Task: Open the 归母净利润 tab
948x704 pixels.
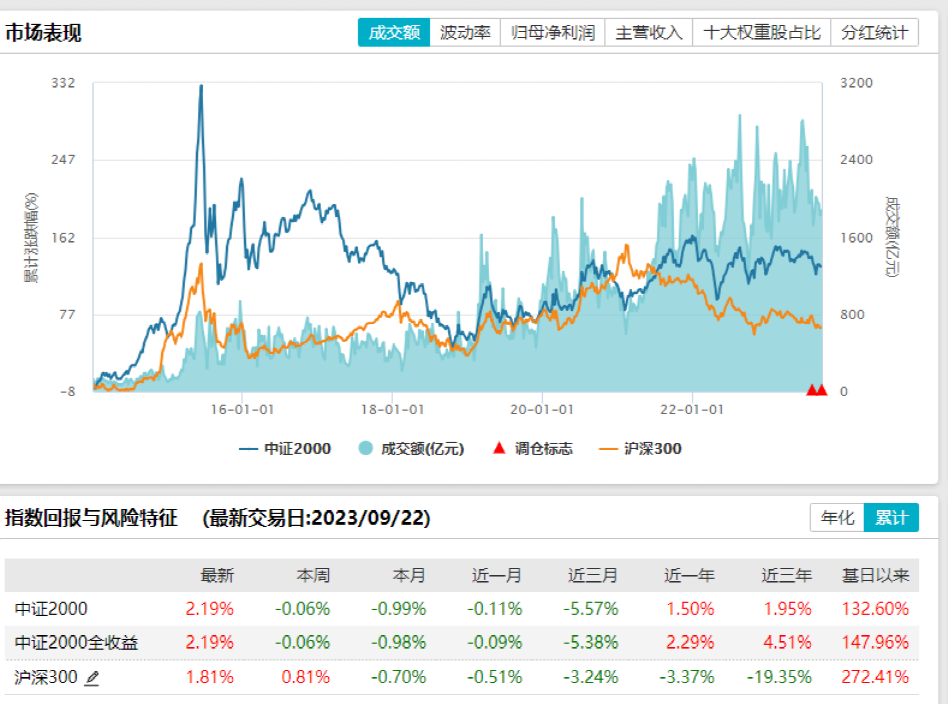Action: (552, 31)
